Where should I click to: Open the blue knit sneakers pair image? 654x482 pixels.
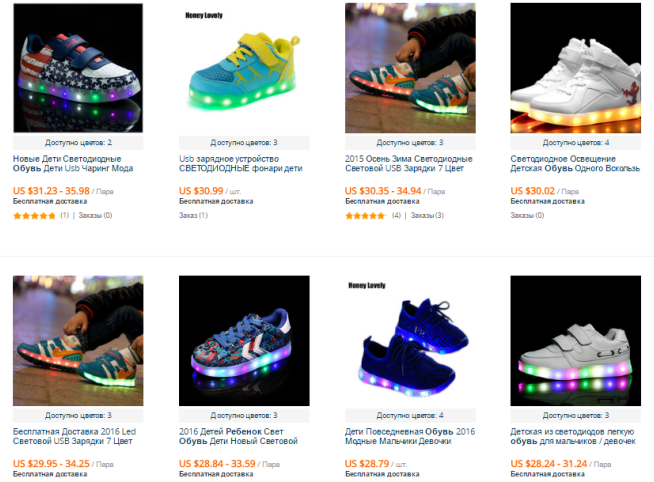click(410, 341)
